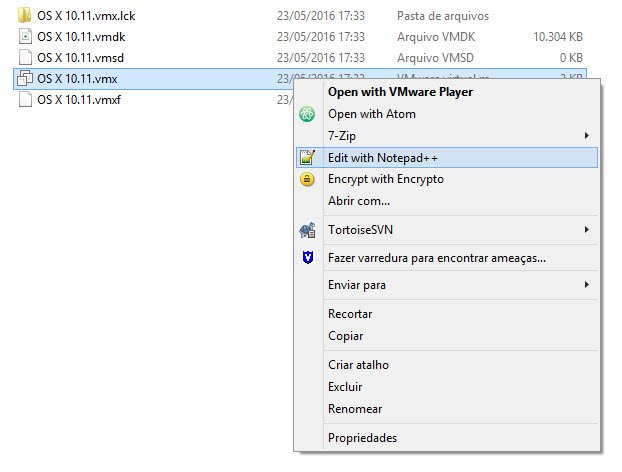Open the Enviar para entry
This screenshot has width=622, height=472.
point(447,285)
